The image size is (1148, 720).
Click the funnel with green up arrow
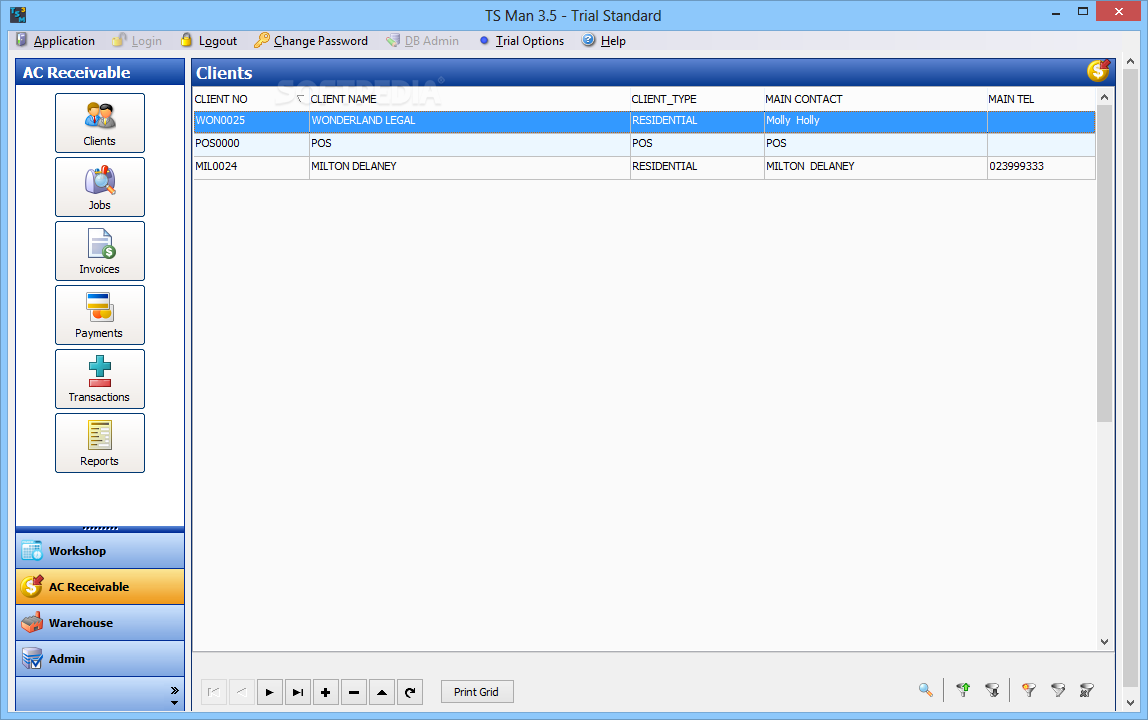964,690
